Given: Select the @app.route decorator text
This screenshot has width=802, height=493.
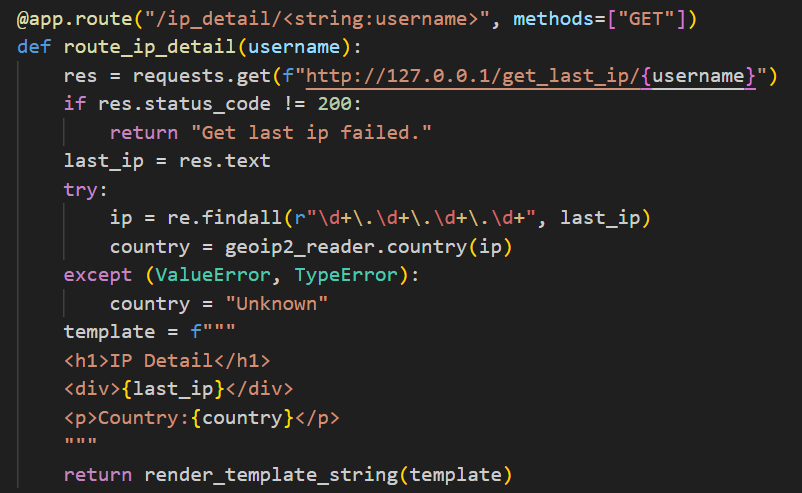Looking at the screenshot, I should tap(75, 19).
